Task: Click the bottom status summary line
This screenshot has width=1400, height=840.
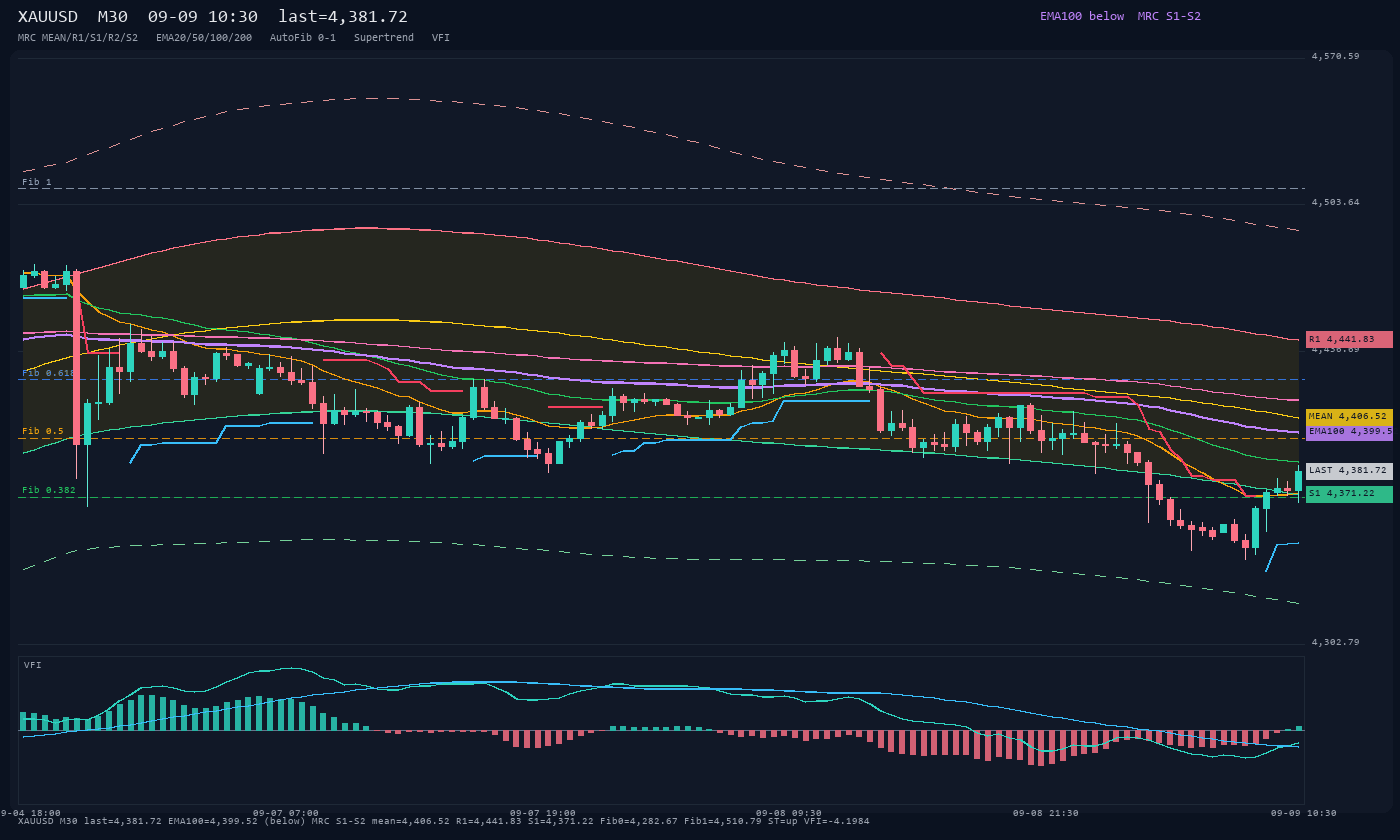Action: (x=443, y=821)
